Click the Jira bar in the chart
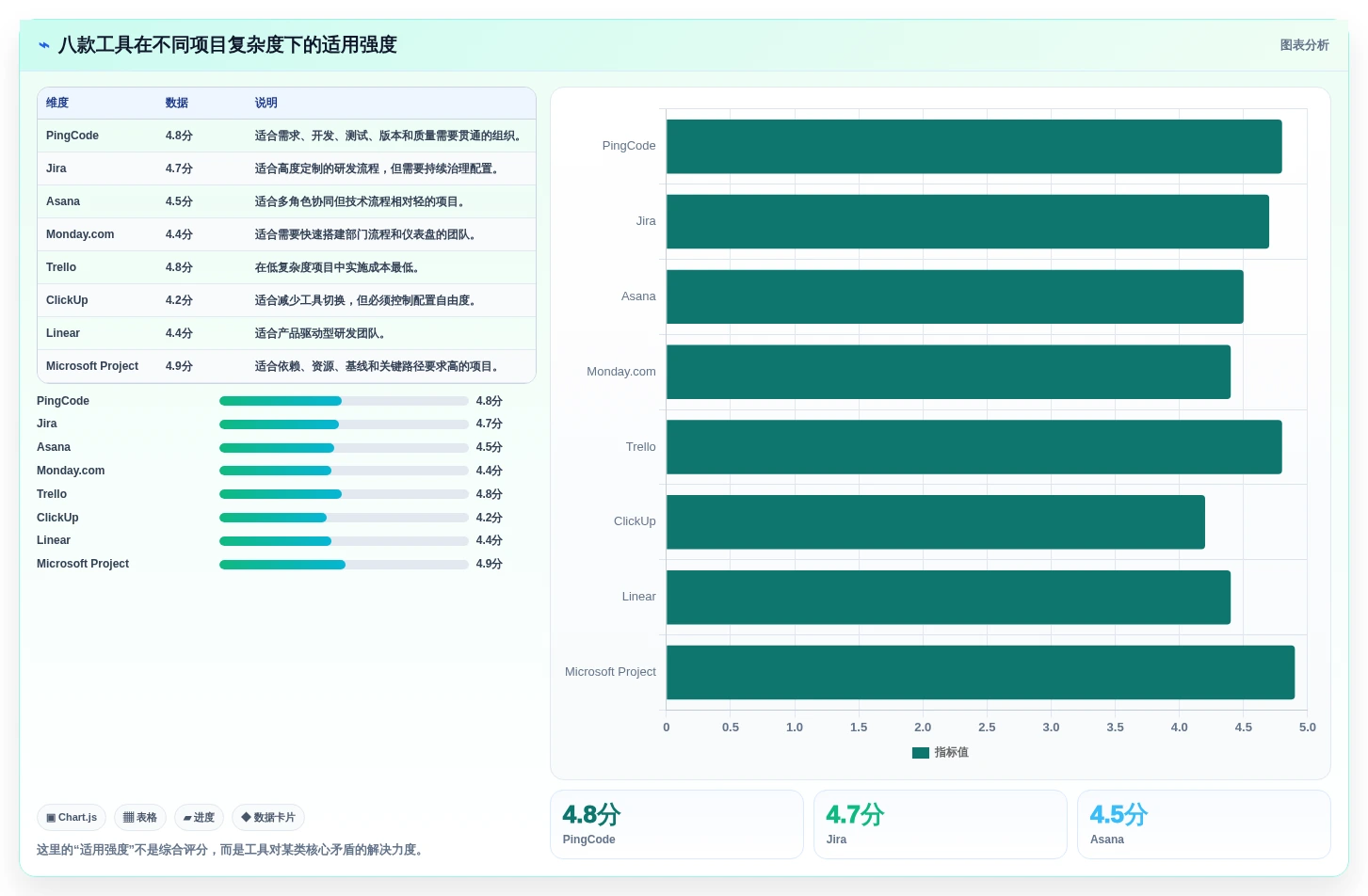Image resolution: width=1368 pixels, height=896 pixels. 968,222
